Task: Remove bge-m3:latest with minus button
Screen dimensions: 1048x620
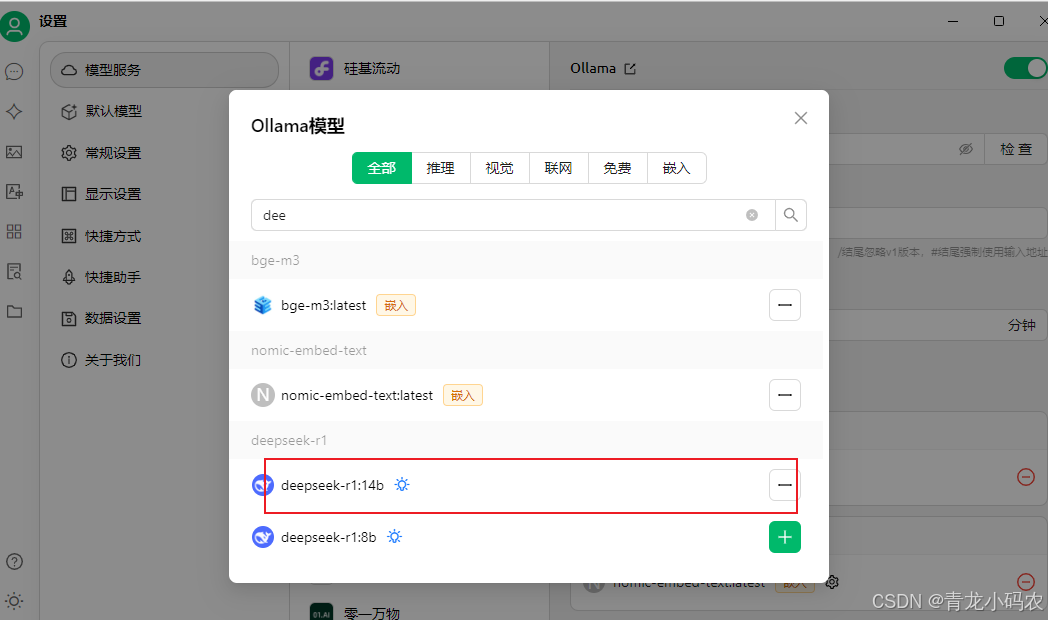Action: [785, 305]
